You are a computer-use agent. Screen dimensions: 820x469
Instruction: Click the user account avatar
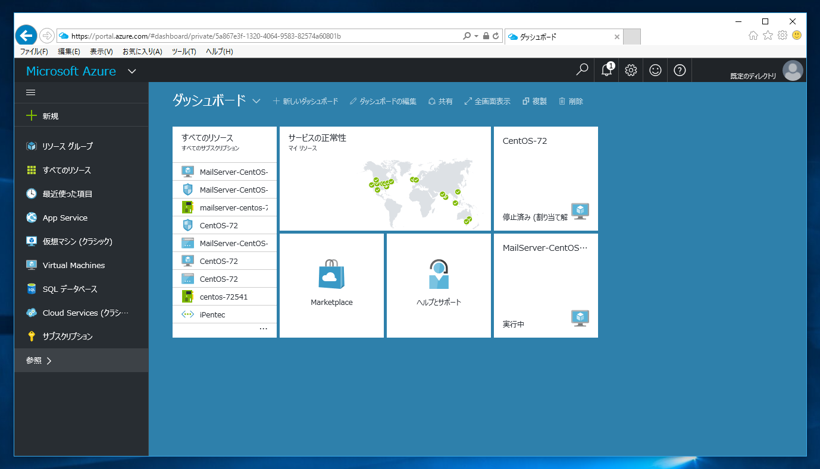[x=792, y=71]
